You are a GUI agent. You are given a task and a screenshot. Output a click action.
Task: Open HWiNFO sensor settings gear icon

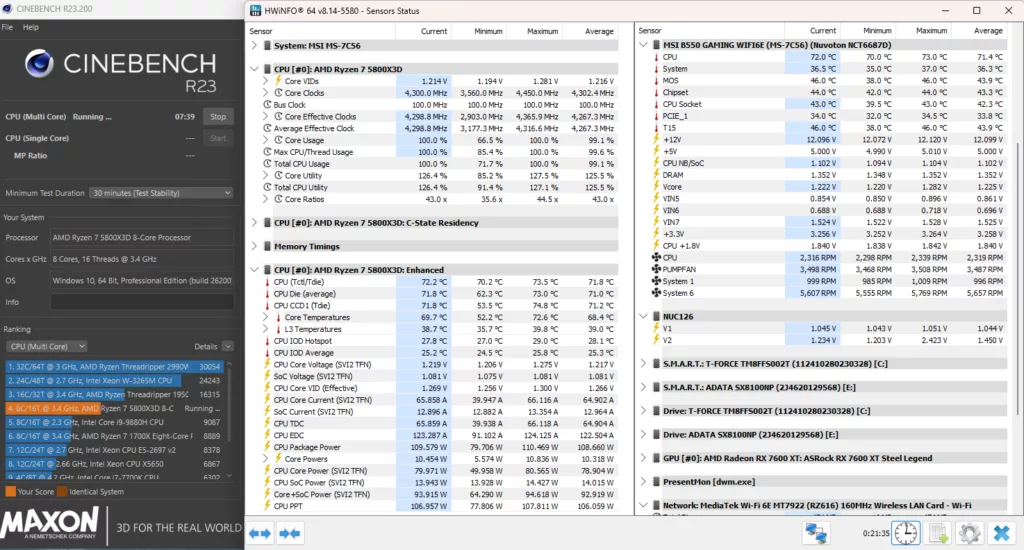click(970, 534)
